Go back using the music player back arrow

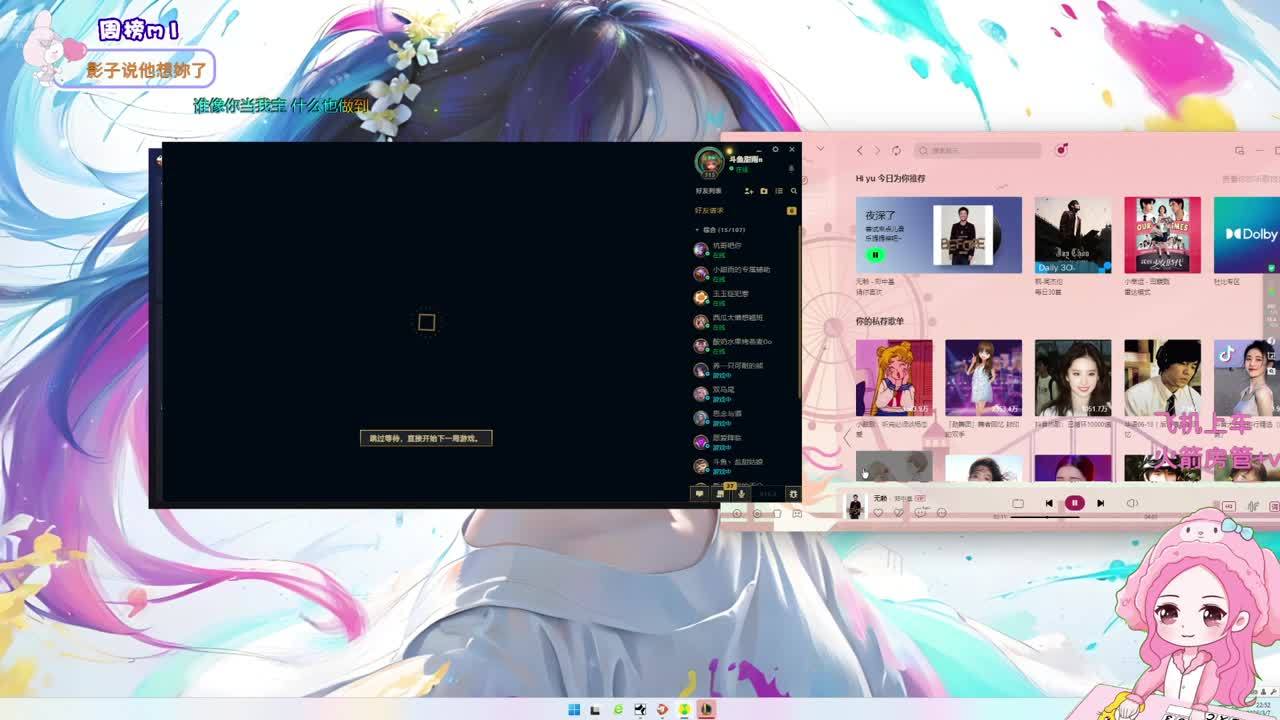859,151
